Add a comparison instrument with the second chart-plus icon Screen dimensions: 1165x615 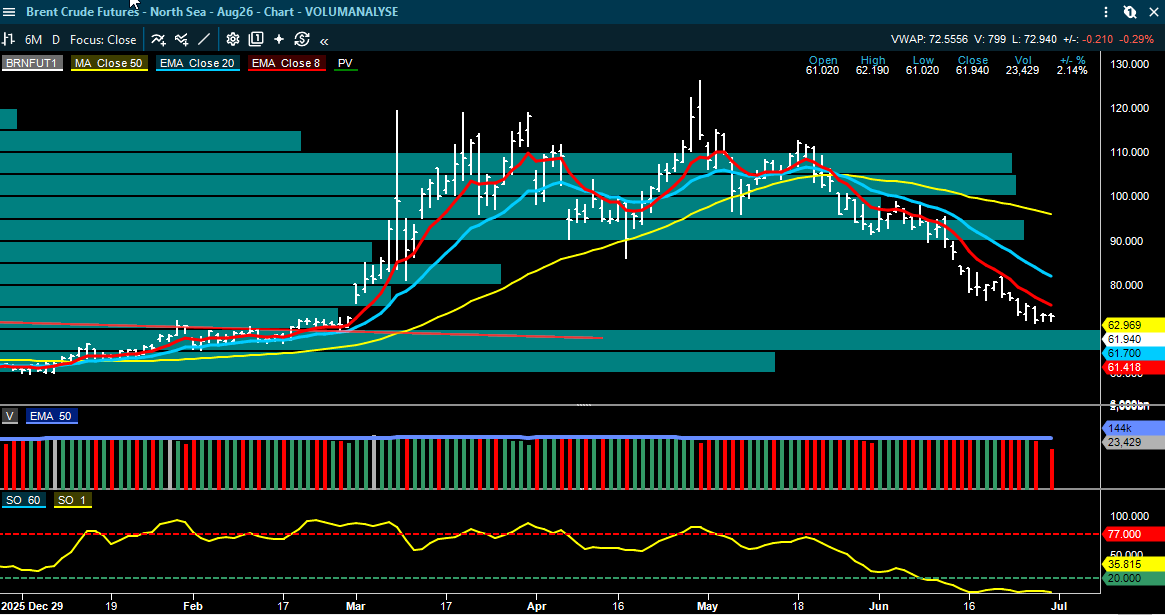tap(181, 39)
